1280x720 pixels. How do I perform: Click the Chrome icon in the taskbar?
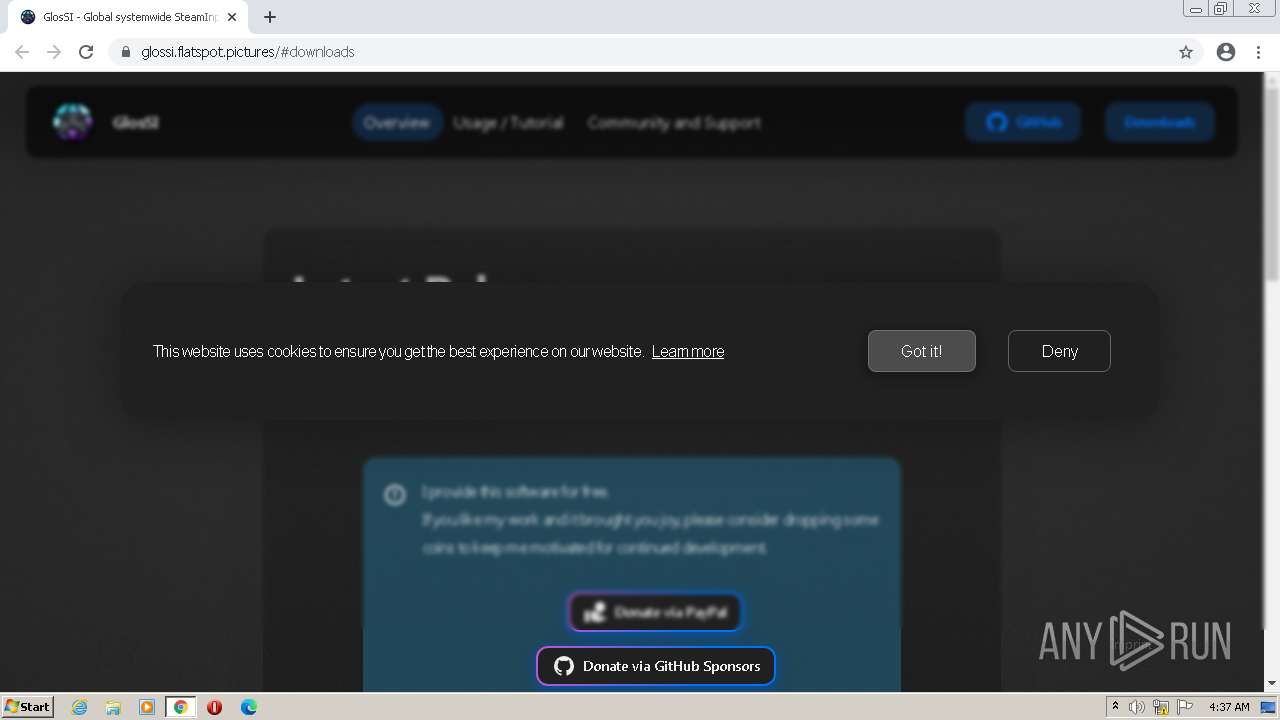coord(180,707)
